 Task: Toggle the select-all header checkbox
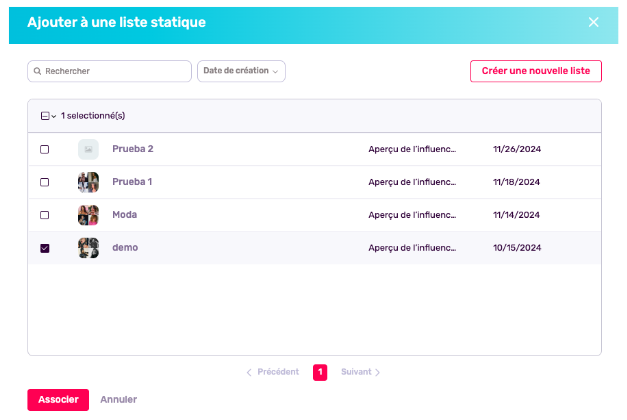(x=45, y=116)
